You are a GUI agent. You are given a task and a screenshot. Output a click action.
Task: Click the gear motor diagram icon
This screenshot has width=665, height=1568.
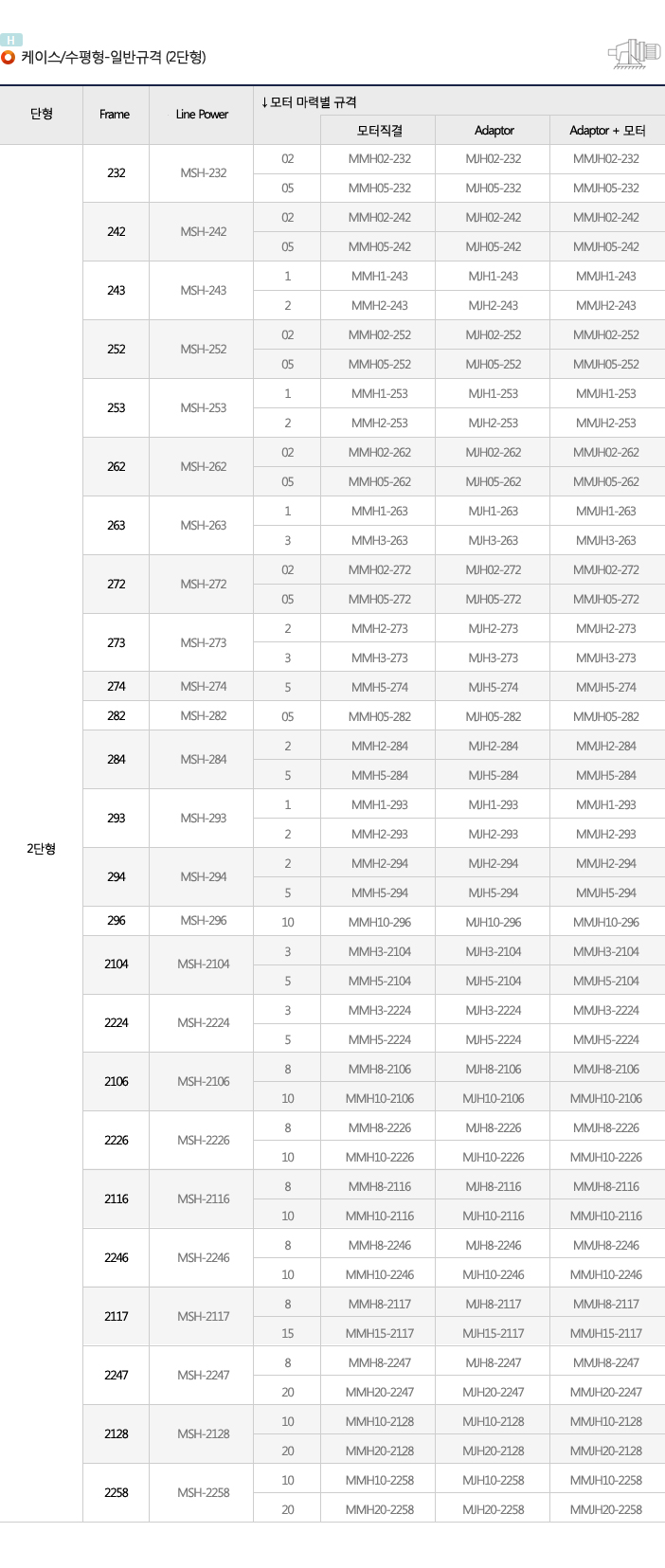(634, 55)
